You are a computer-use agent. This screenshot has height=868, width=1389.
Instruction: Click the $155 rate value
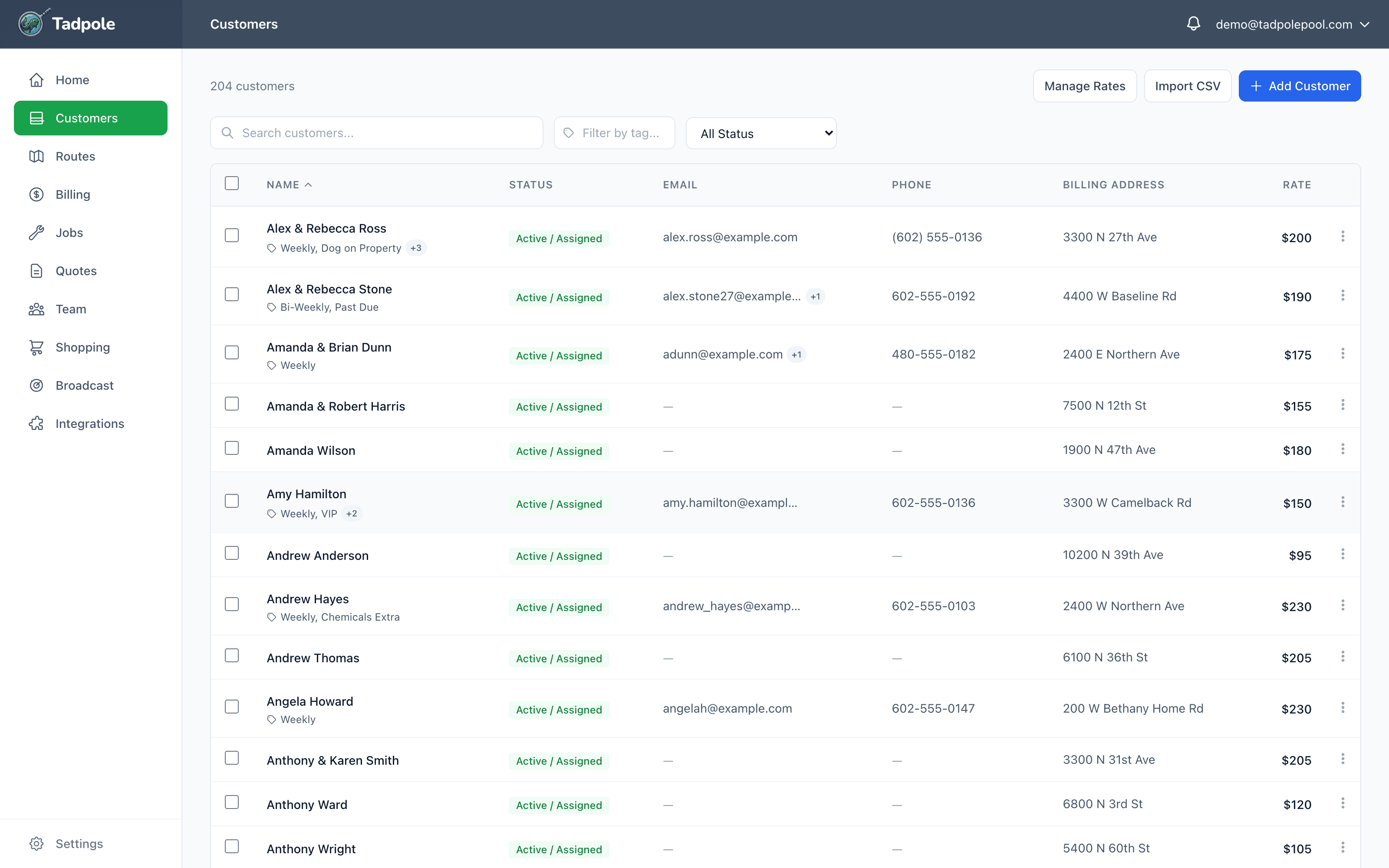pos(1297,407)
